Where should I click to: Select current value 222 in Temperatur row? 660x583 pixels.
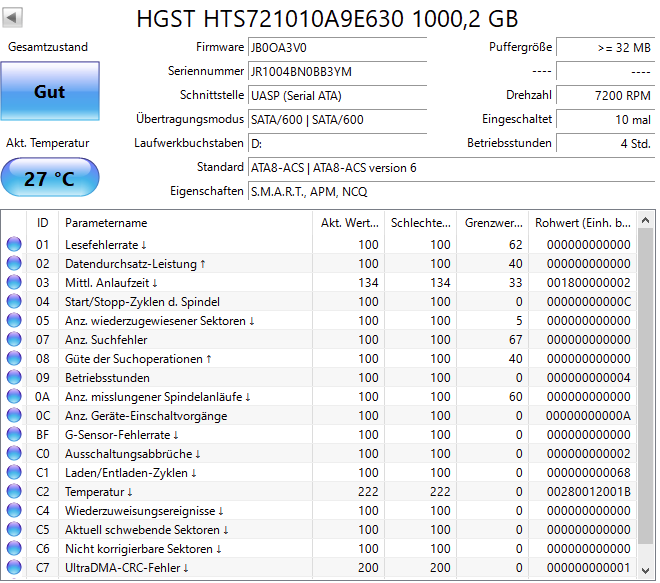(x=368, y=492)
